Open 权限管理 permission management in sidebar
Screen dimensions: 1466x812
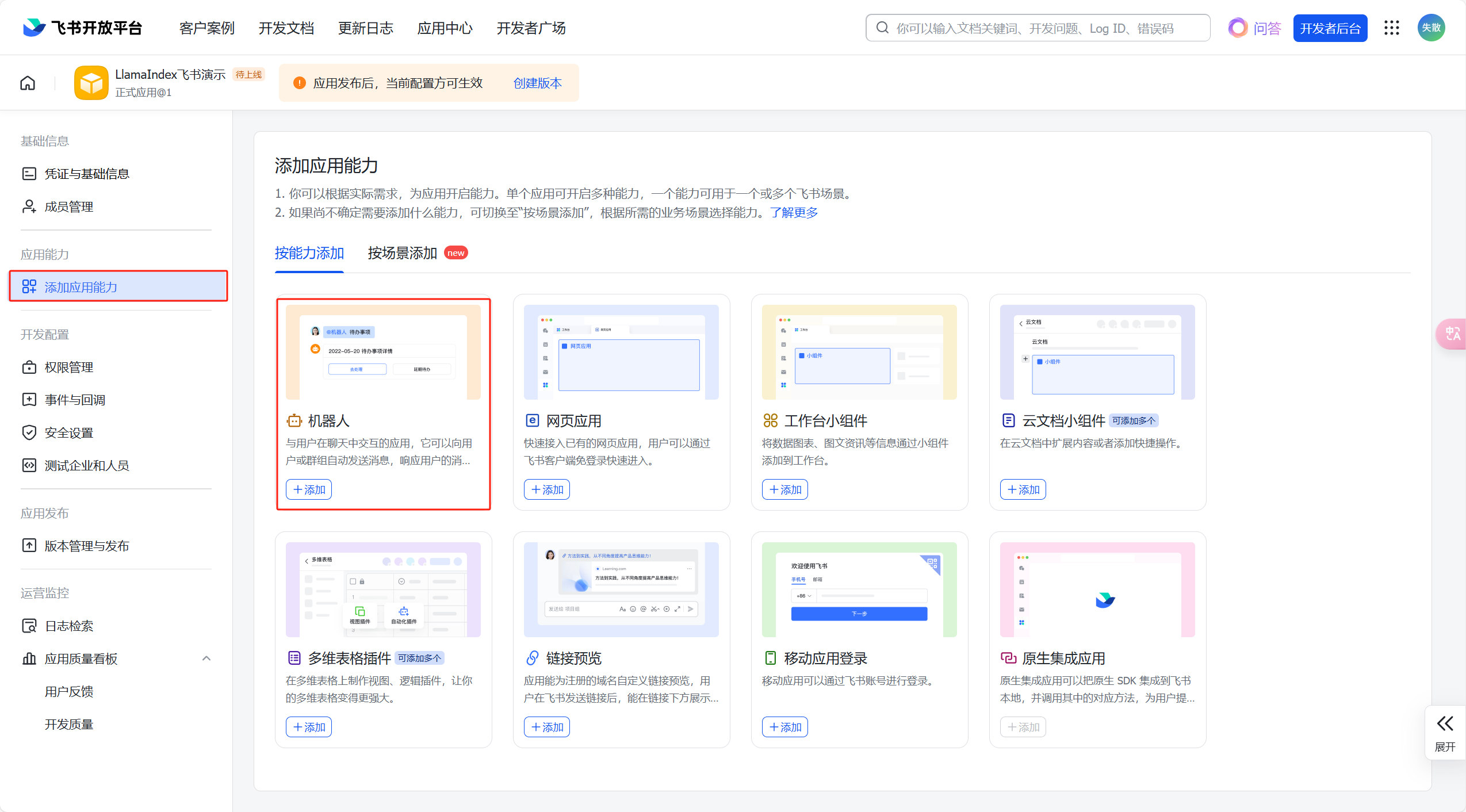(69, 367)
